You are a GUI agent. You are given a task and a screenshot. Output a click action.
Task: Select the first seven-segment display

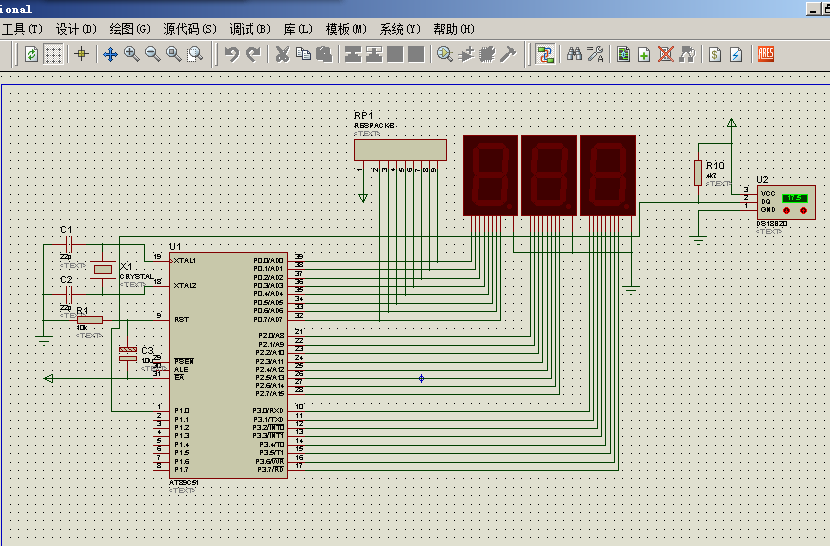(x=490, y=175)
